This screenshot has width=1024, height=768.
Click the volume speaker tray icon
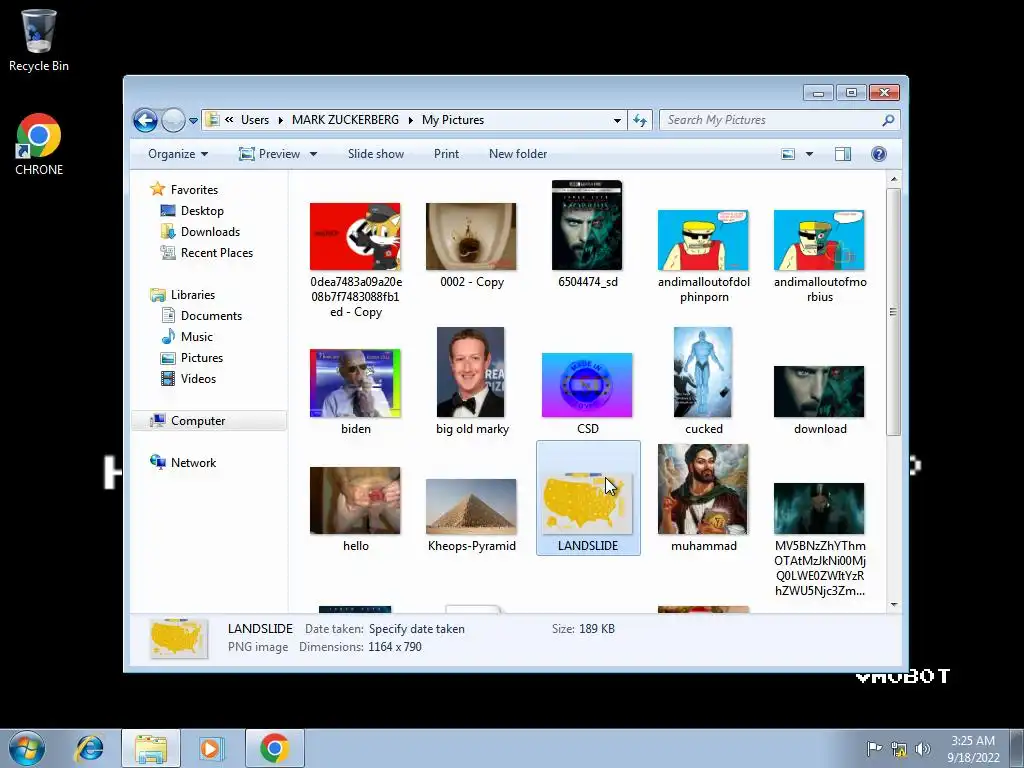(x=923, y=749)
